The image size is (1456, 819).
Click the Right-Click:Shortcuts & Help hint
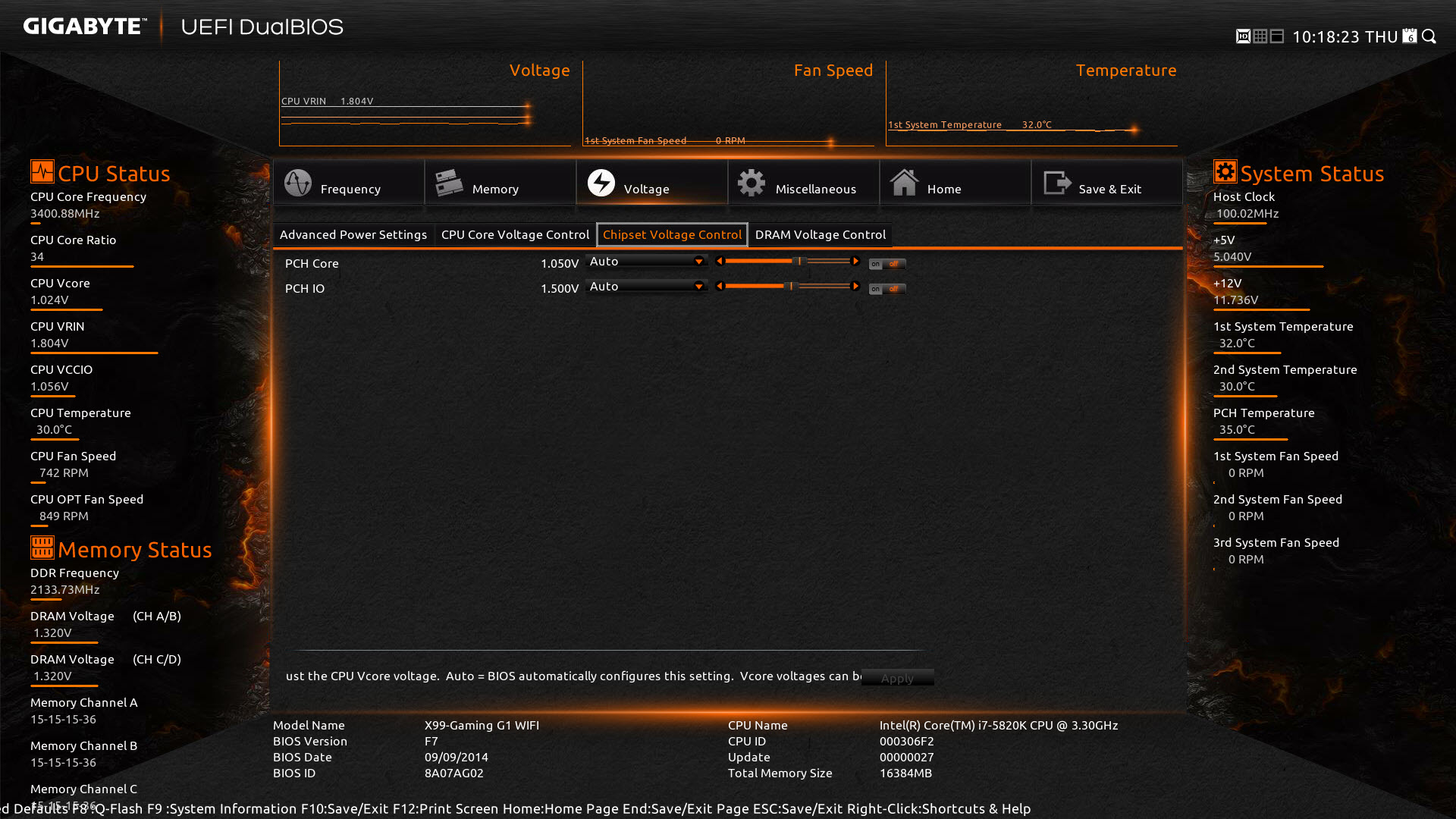tap(939, 808)
